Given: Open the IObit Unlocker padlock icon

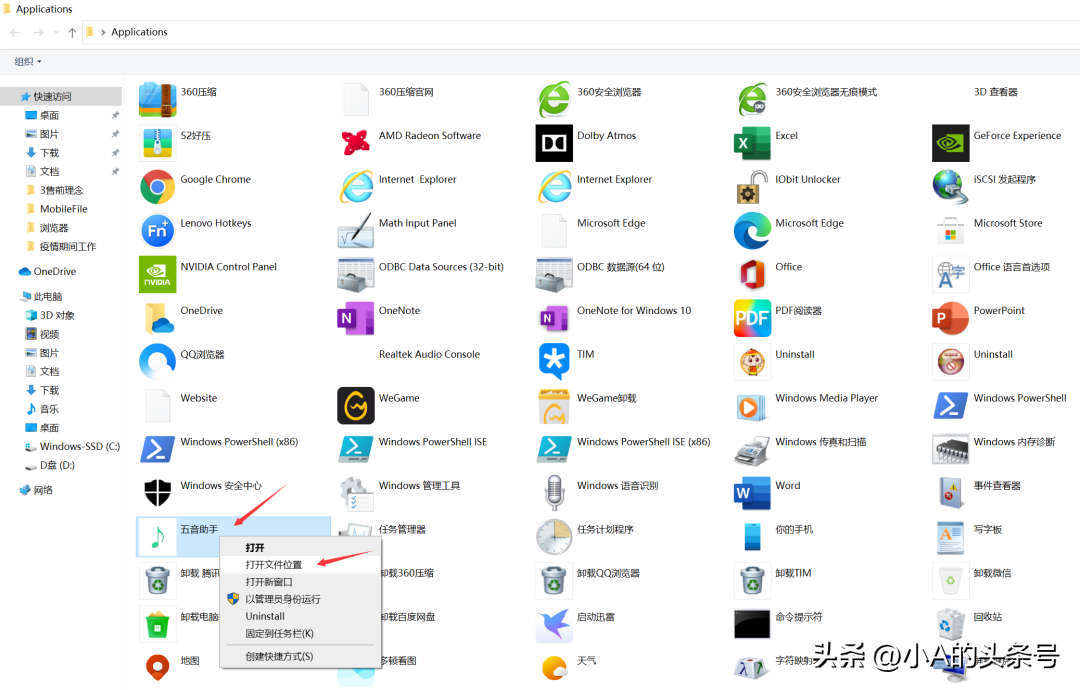Looking at the screenshot, I should [752, 187].
